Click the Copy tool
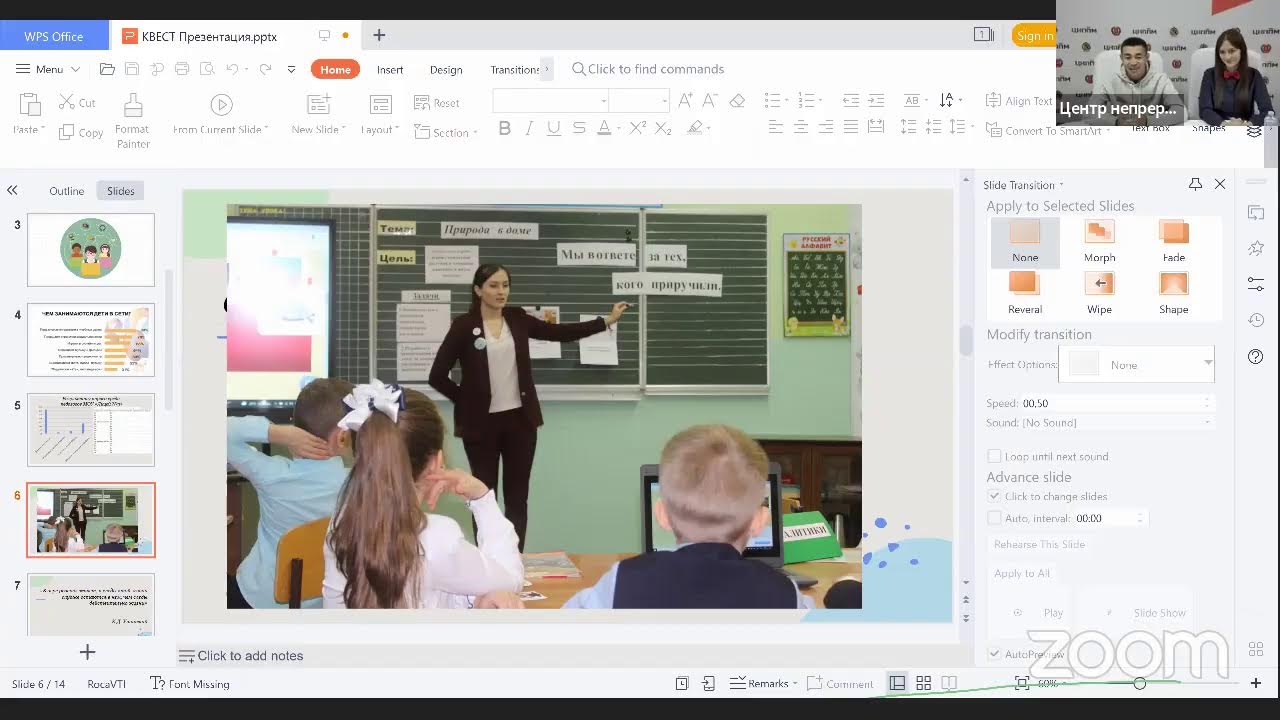 (x=81, y=132)
